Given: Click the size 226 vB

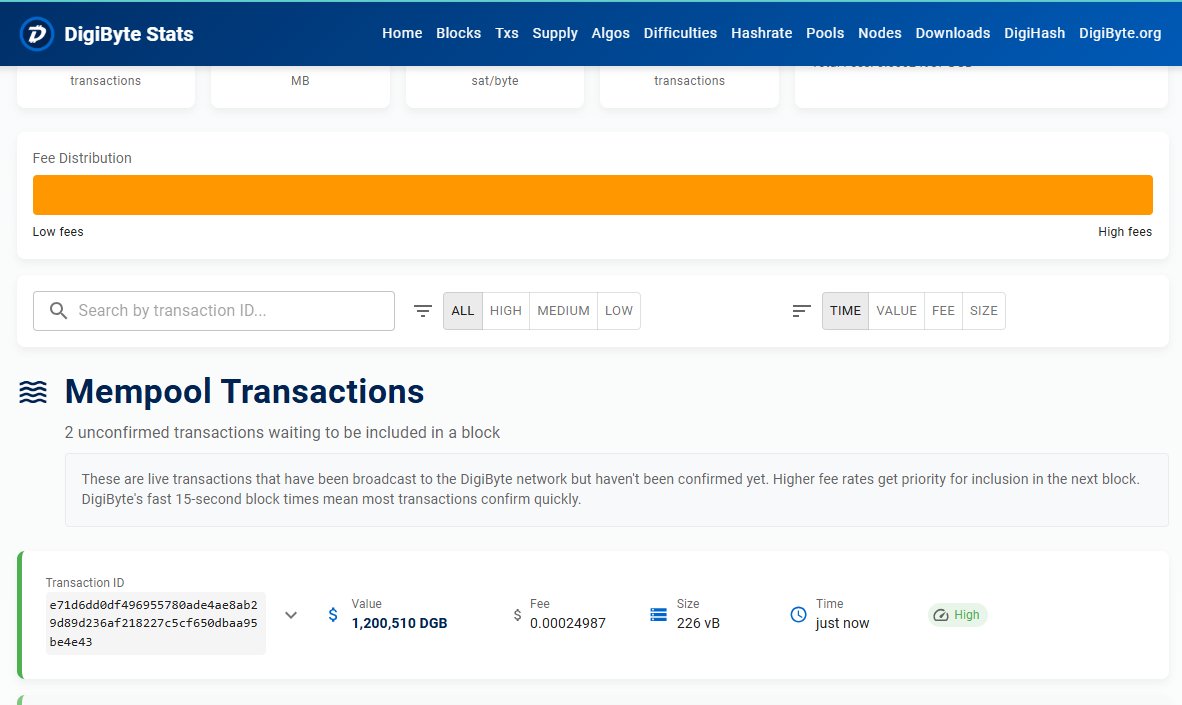Looking at the screenshot, I should (x=698, y=624).
